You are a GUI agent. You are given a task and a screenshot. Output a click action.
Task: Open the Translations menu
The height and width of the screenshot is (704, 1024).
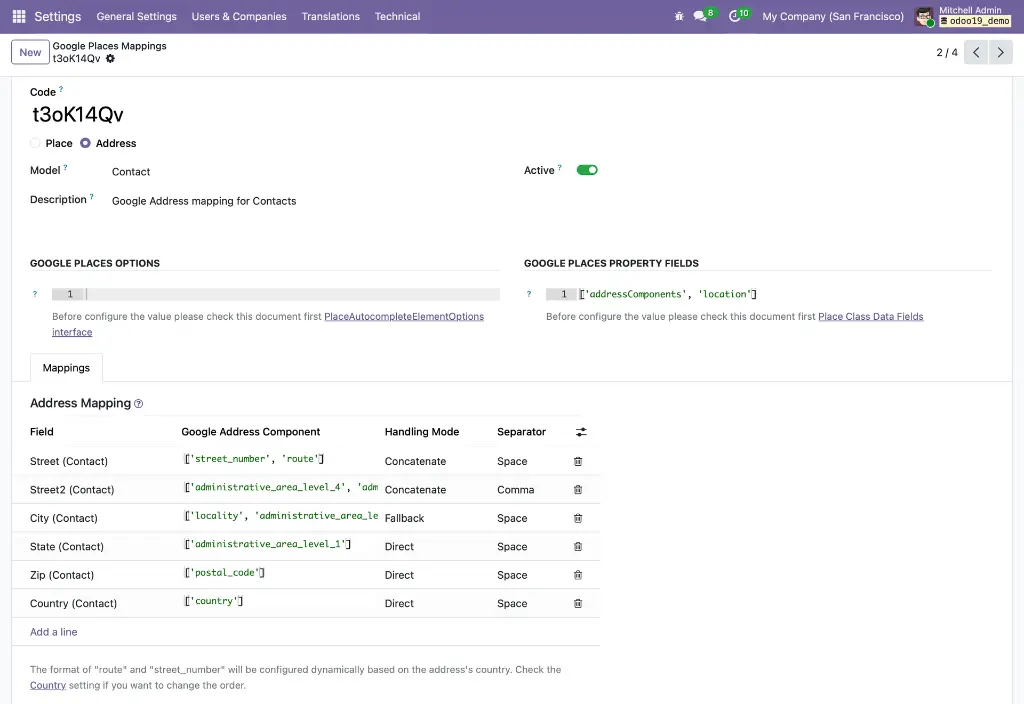pyautogui.click(x=330, y=16)
